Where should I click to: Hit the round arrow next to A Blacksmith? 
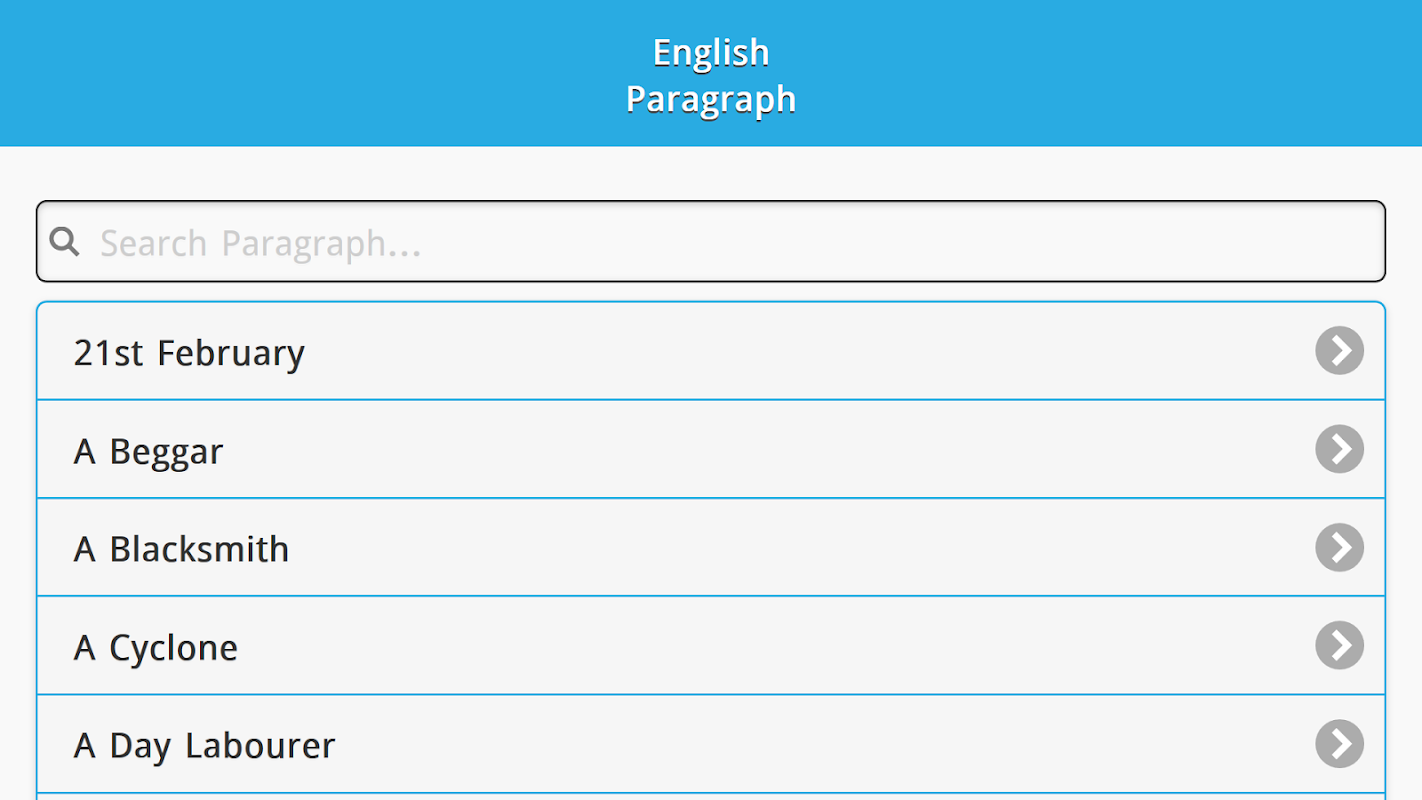(x=1339, y=547)
